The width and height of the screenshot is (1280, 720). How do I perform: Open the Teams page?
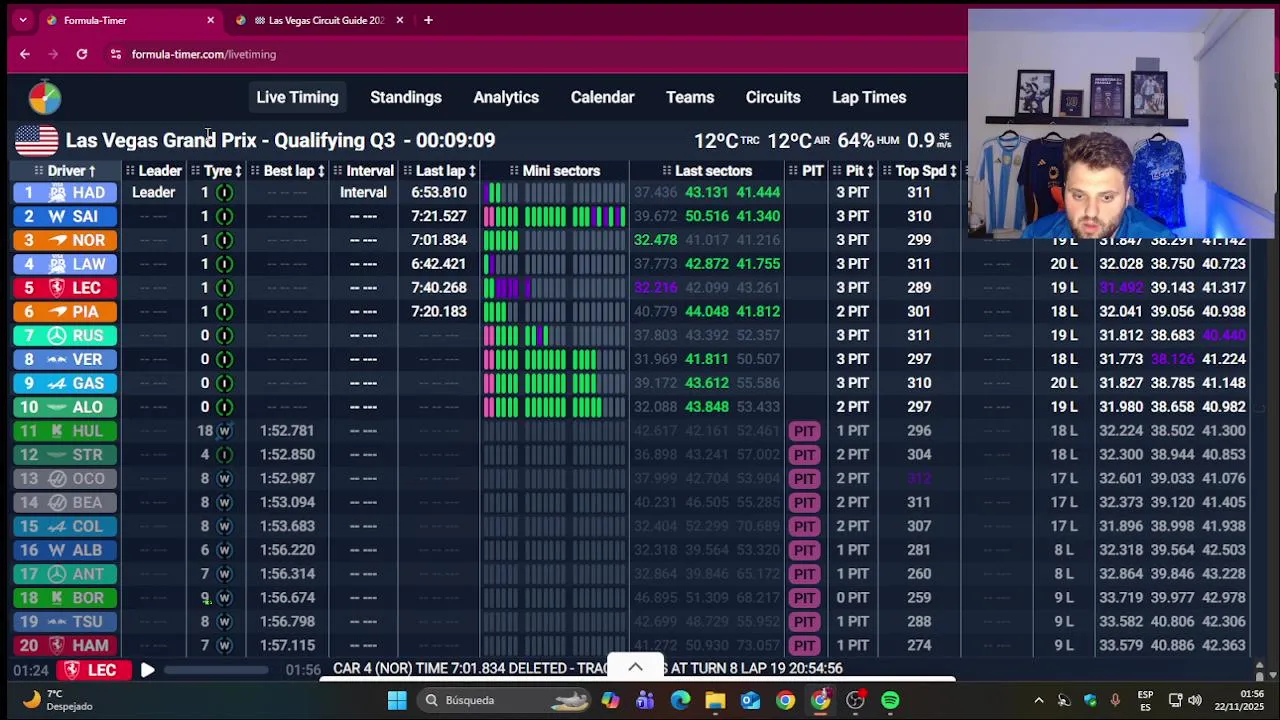pos(690,97)
